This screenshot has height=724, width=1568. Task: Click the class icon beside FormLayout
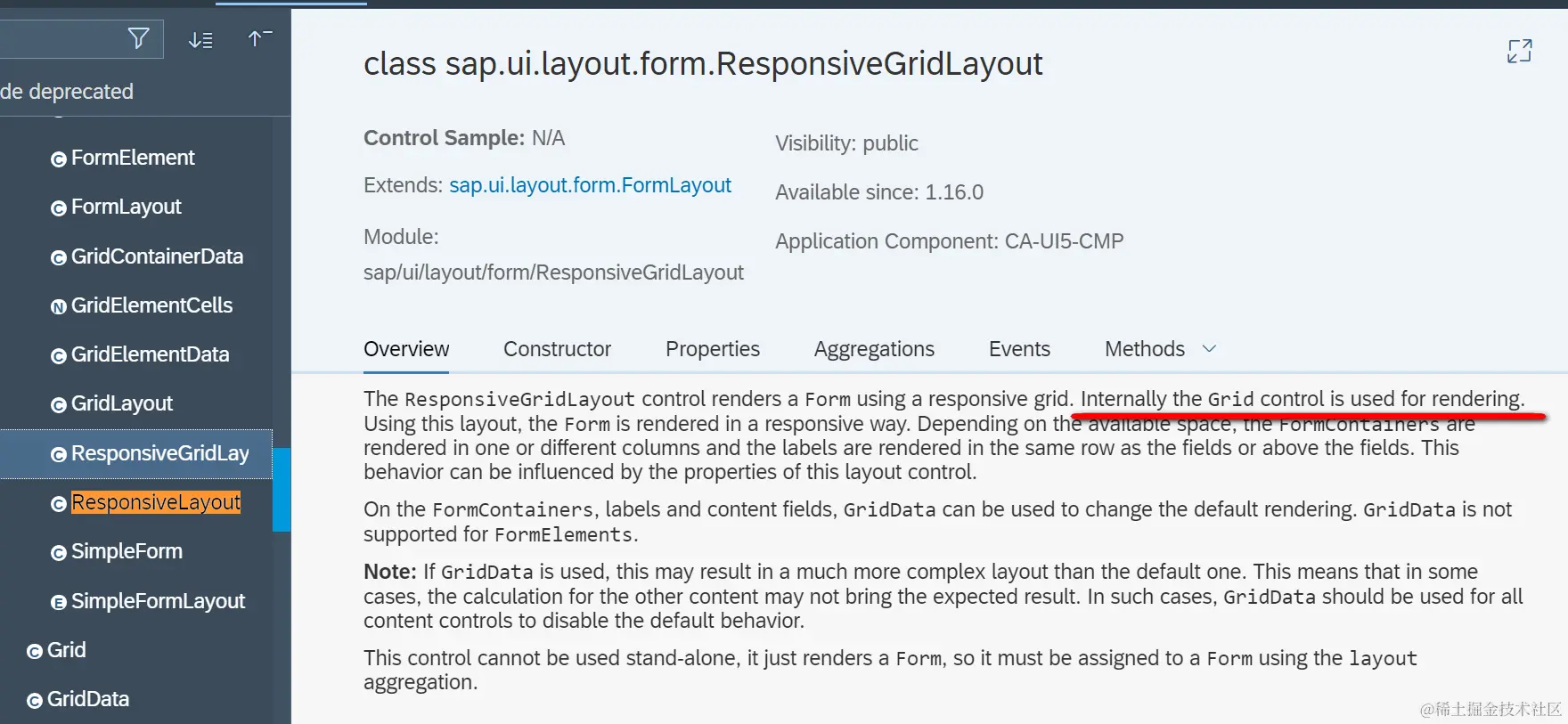coord(59,208)
